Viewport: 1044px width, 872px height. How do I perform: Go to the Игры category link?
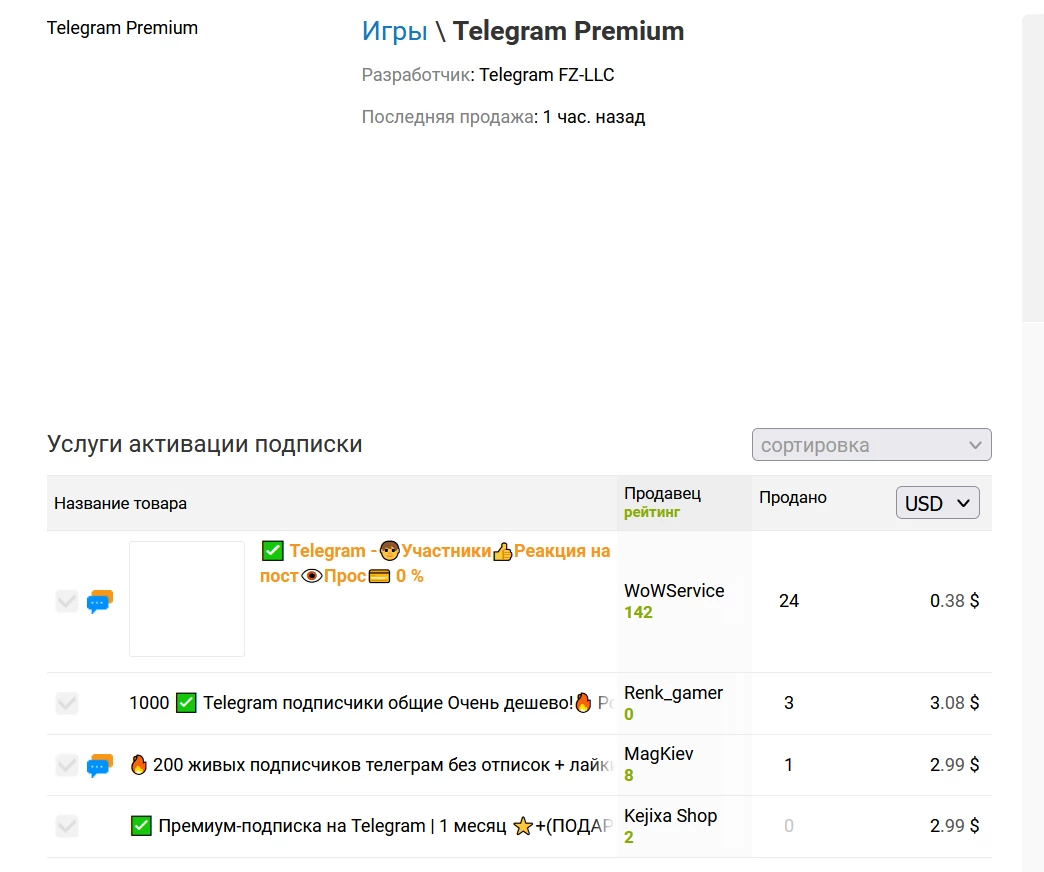pyautogui.click(x=394, y=31)
